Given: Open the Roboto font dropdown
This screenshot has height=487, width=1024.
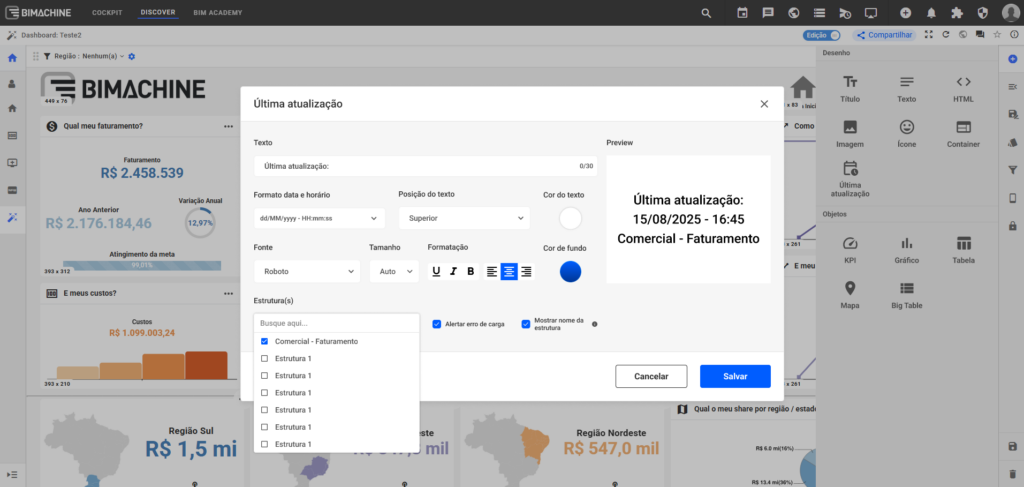Looking at the screenshot, I should [x=307, y=271].
